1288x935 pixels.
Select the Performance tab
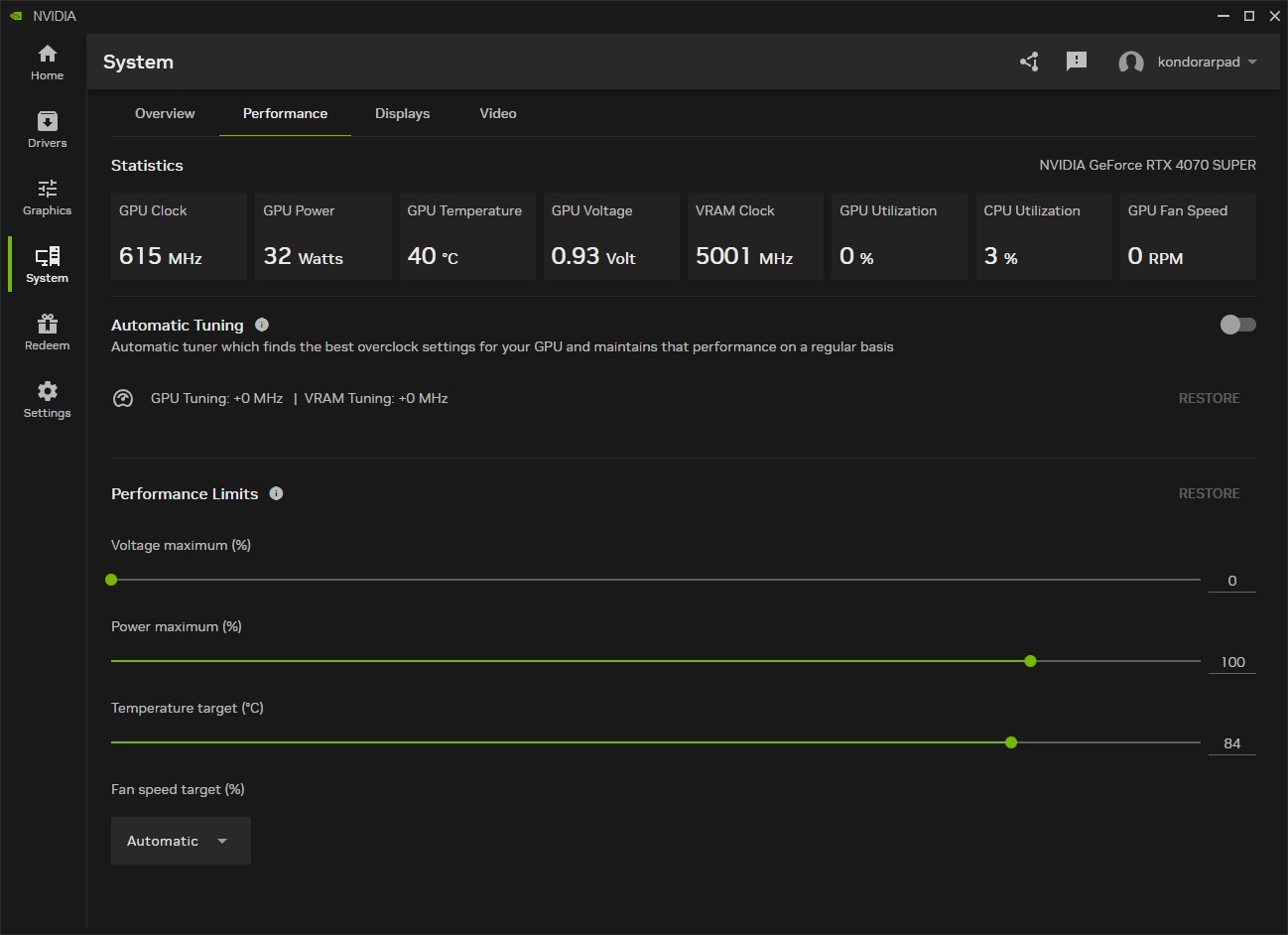285,113
